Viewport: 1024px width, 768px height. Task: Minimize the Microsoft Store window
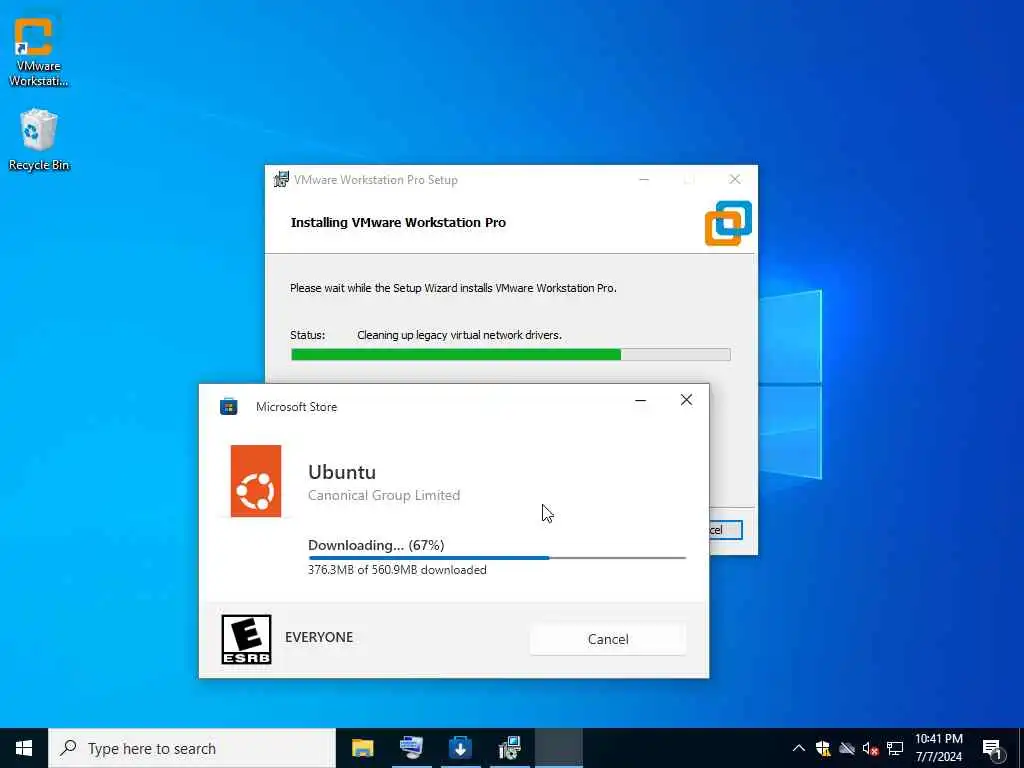[x=641, y=400]
